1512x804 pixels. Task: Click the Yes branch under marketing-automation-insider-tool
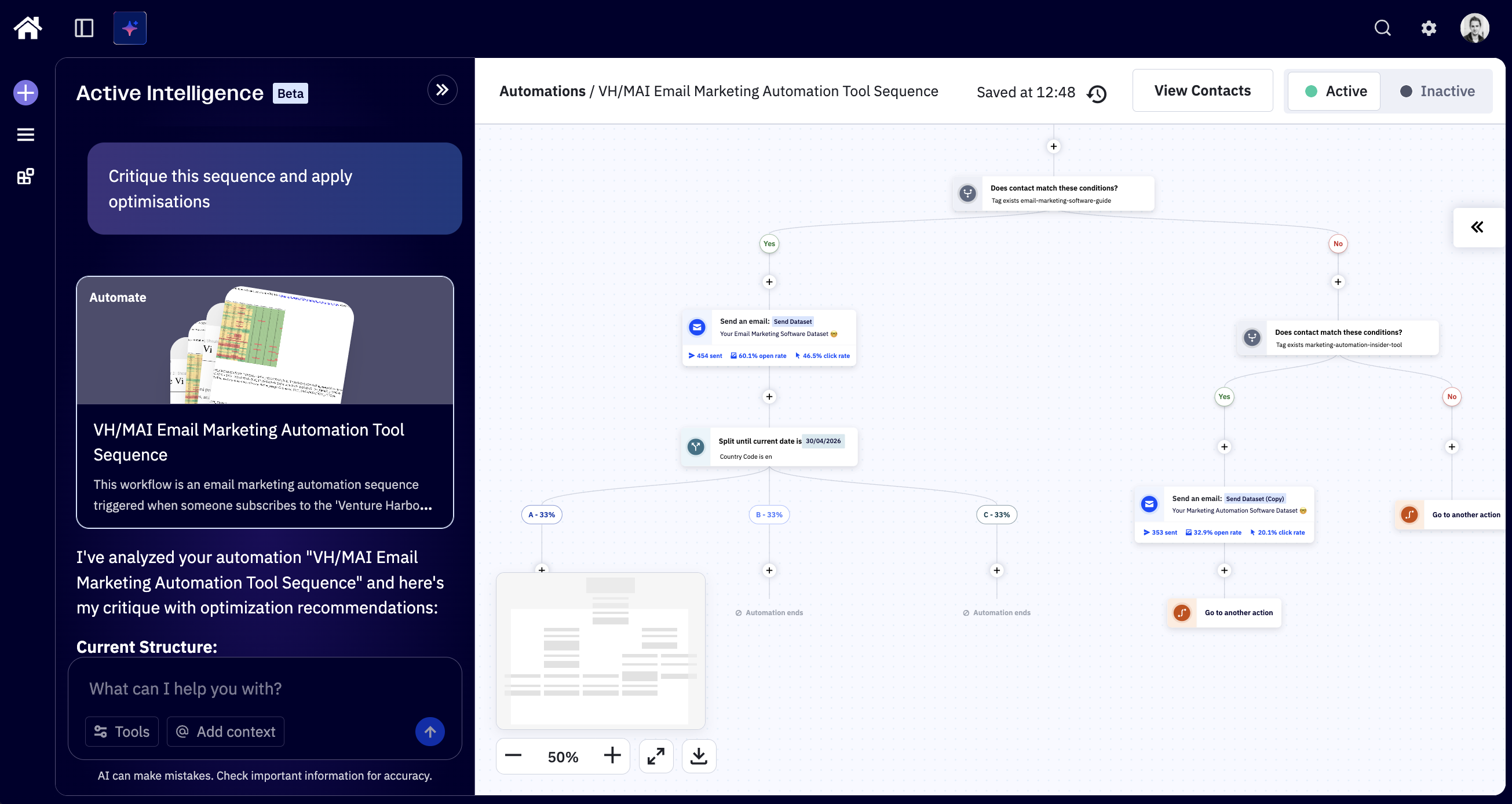click(x=1224, y=397)
